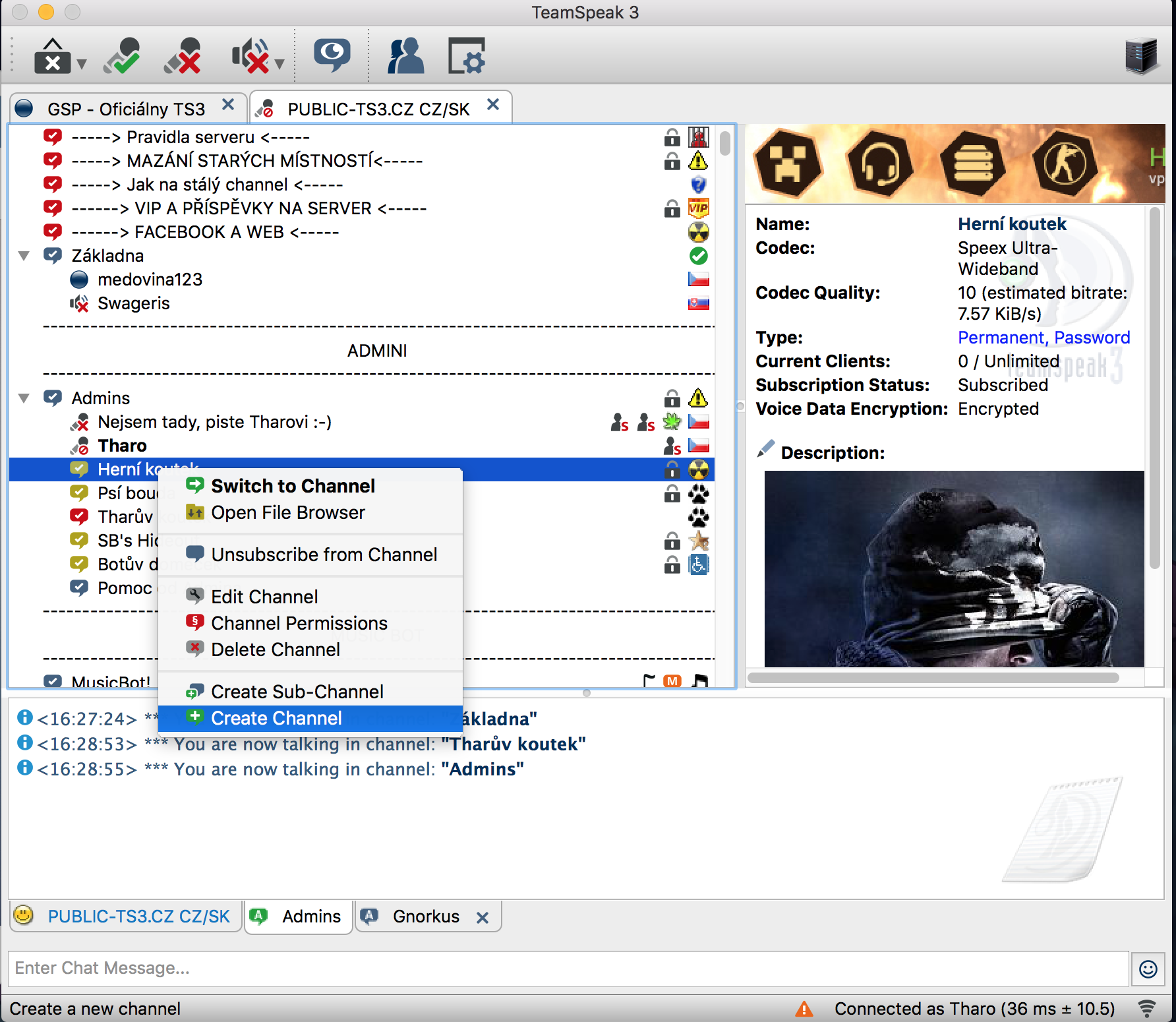Close the PUBLIC-TS3.CZ CZ/SK server tab
The height and width of the screenshot is (1022, 1176).
click(493, 105)
